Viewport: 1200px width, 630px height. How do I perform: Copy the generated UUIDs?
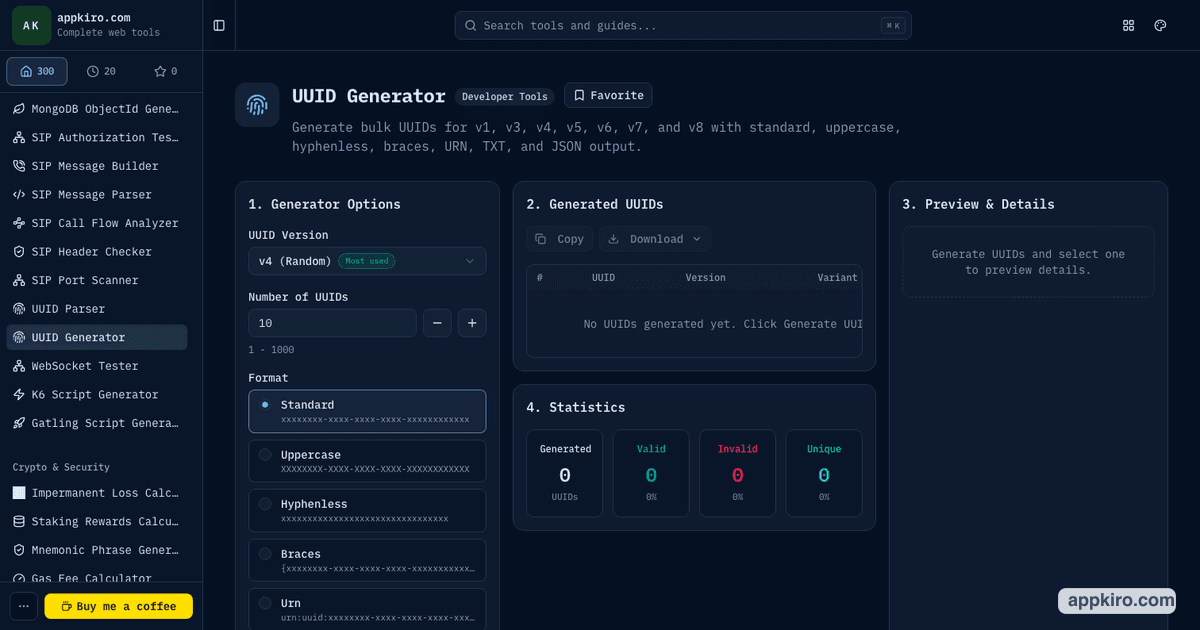(x=560, y=239)
